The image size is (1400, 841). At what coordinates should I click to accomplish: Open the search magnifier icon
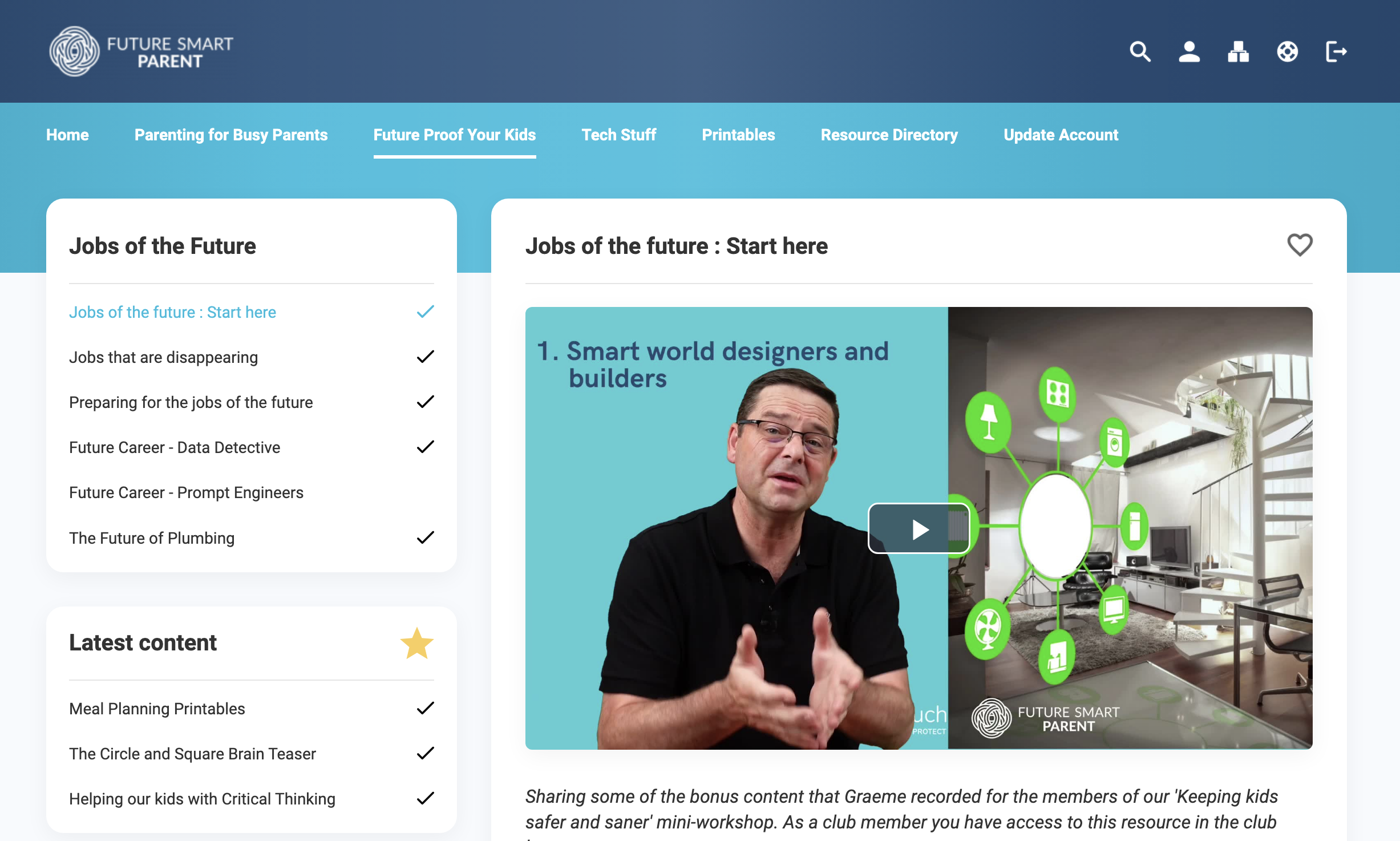click(x=1140, y=51)
